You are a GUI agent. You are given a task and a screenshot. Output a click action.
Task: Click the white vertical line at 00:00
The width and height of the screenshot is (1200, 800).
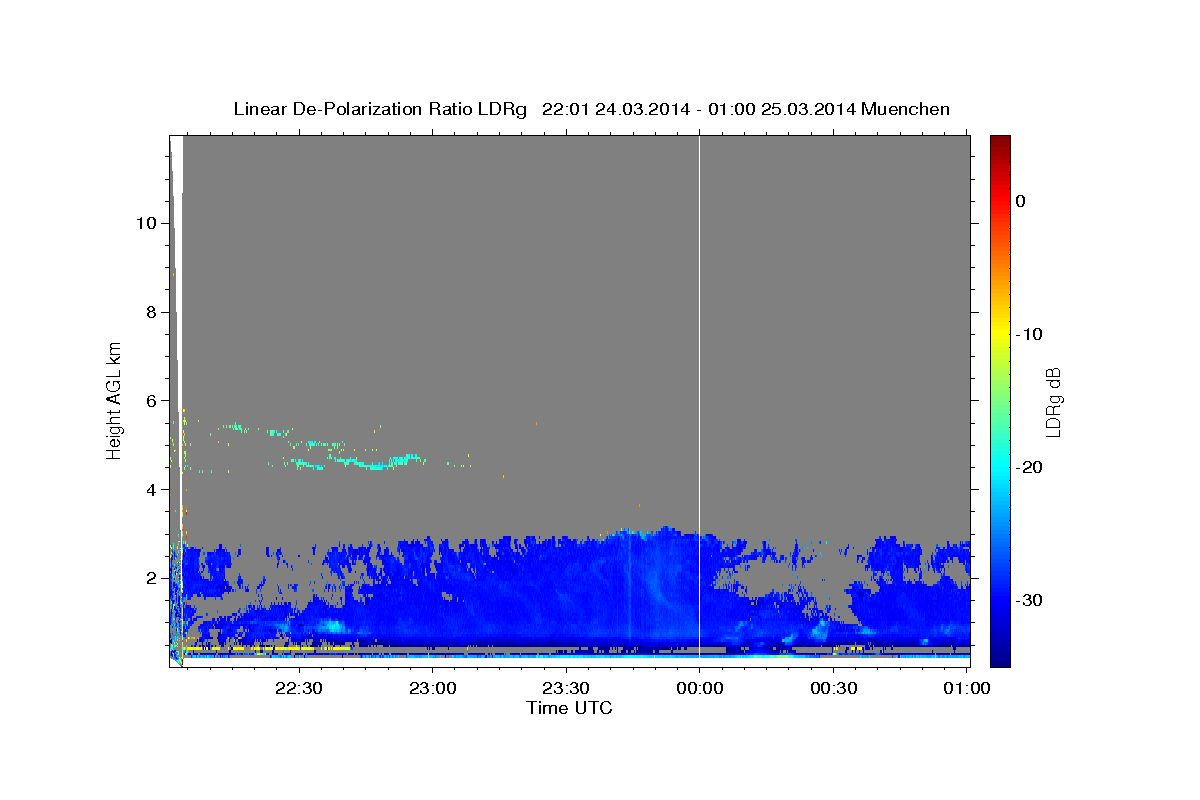coord(699,400)
